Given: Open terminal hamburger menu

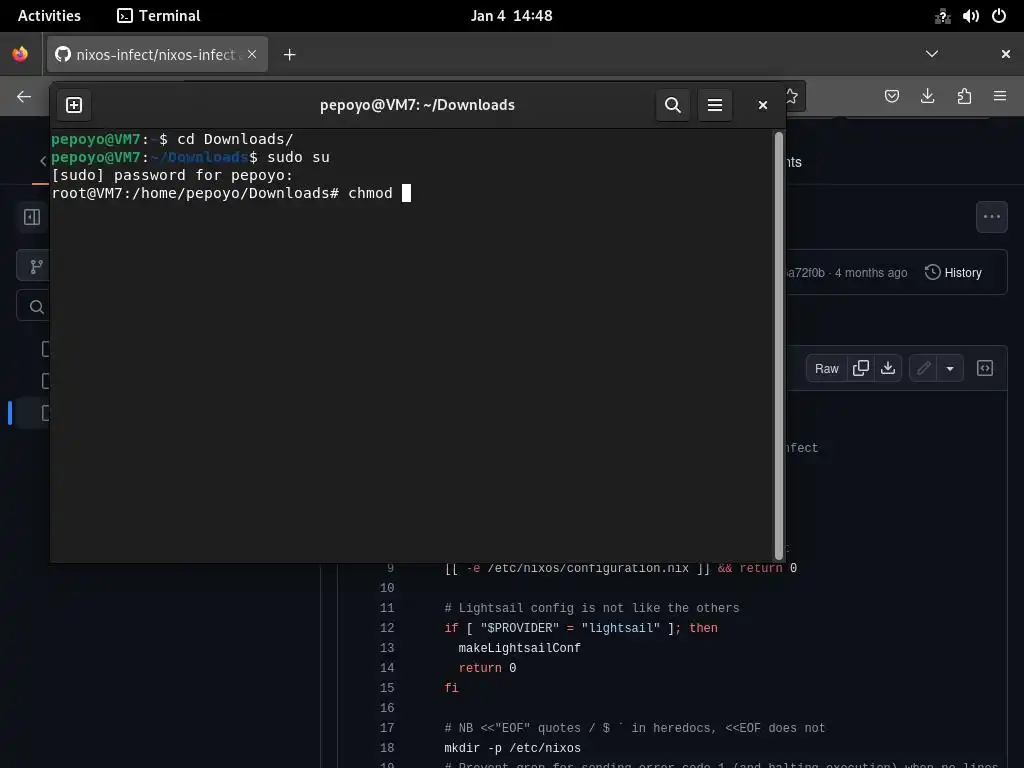Looking at the screenshot, I should coord(714,105).
